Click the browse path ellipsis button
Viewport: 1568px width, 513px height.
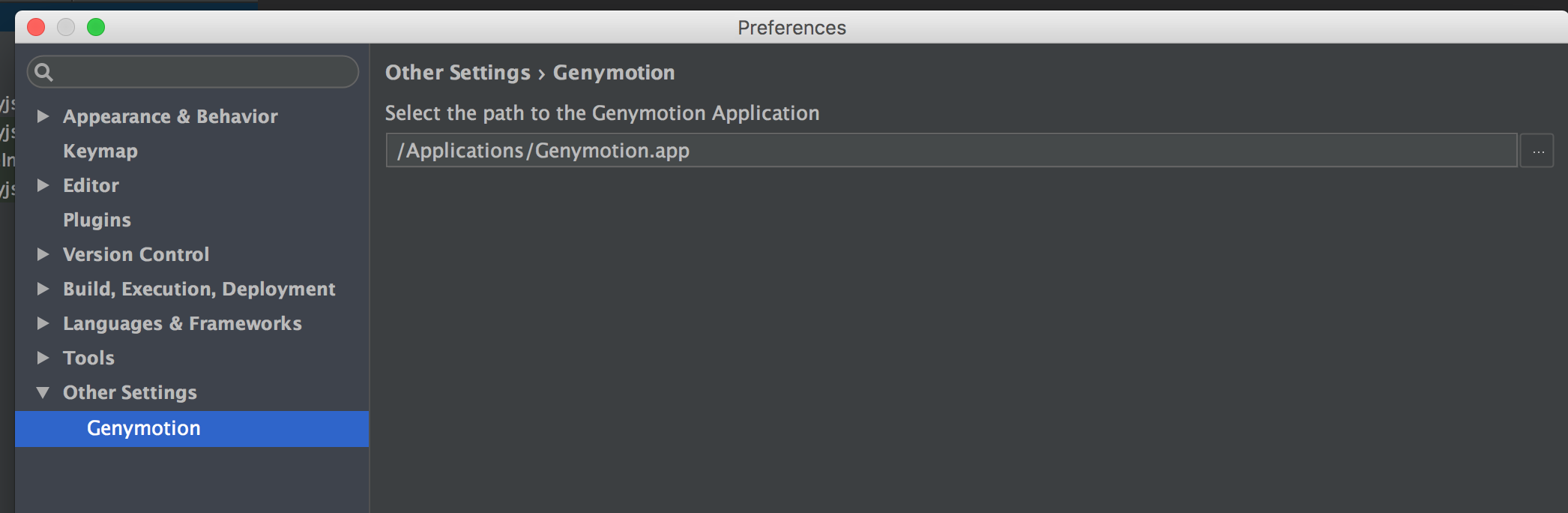(x=1537, y=151)
